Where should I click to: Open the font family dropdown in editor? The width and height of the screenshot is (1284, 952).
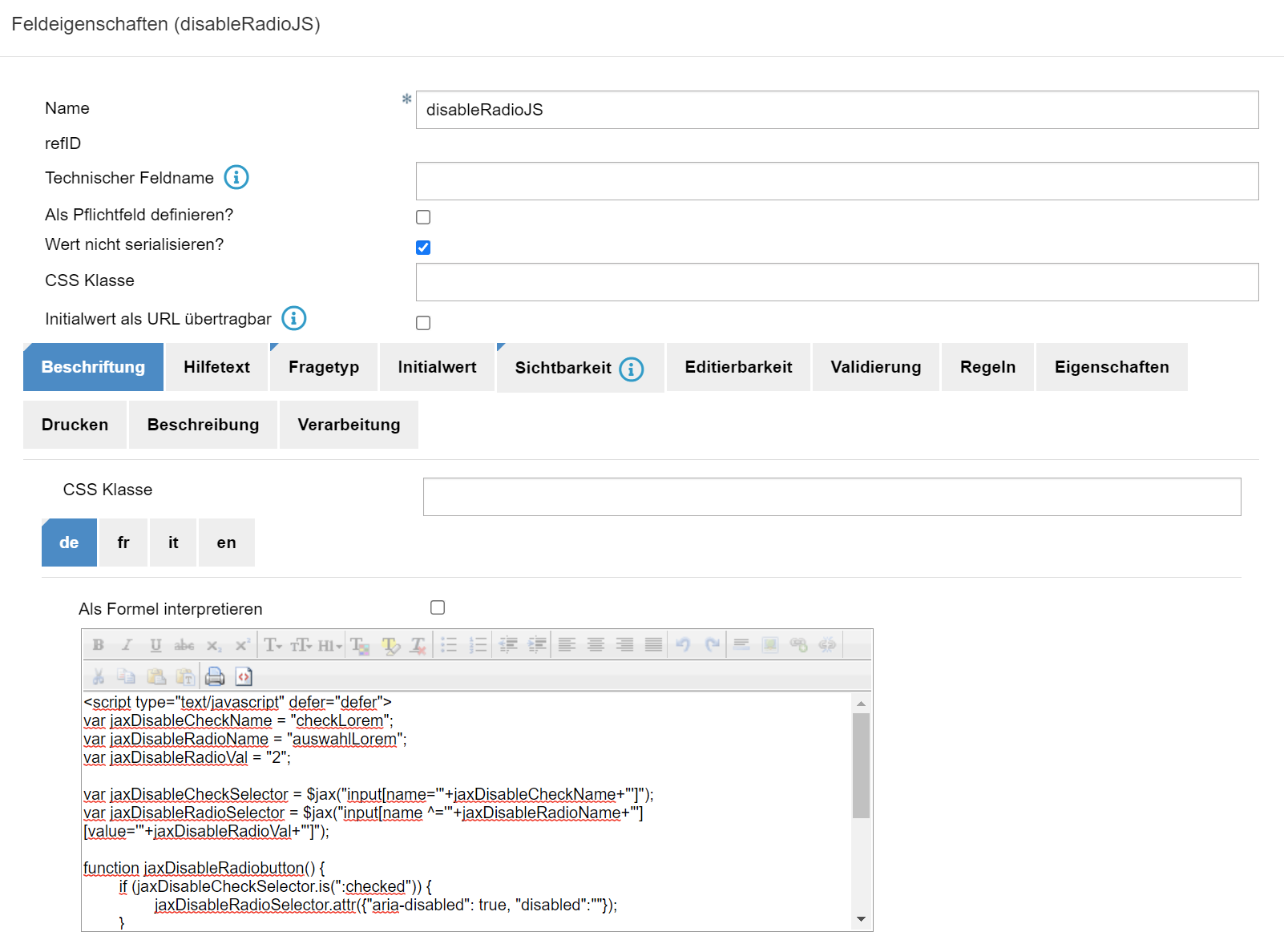coord(273,645)
